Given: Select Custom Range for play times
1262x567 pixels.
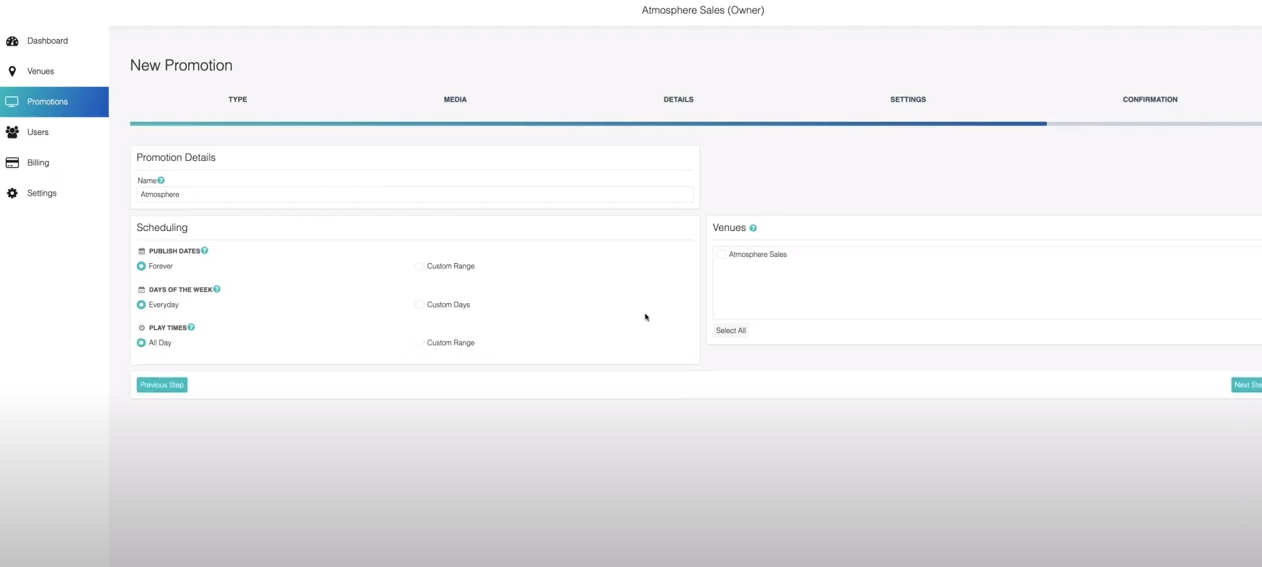Looking at the screenshot, I should tap(419, 342).
